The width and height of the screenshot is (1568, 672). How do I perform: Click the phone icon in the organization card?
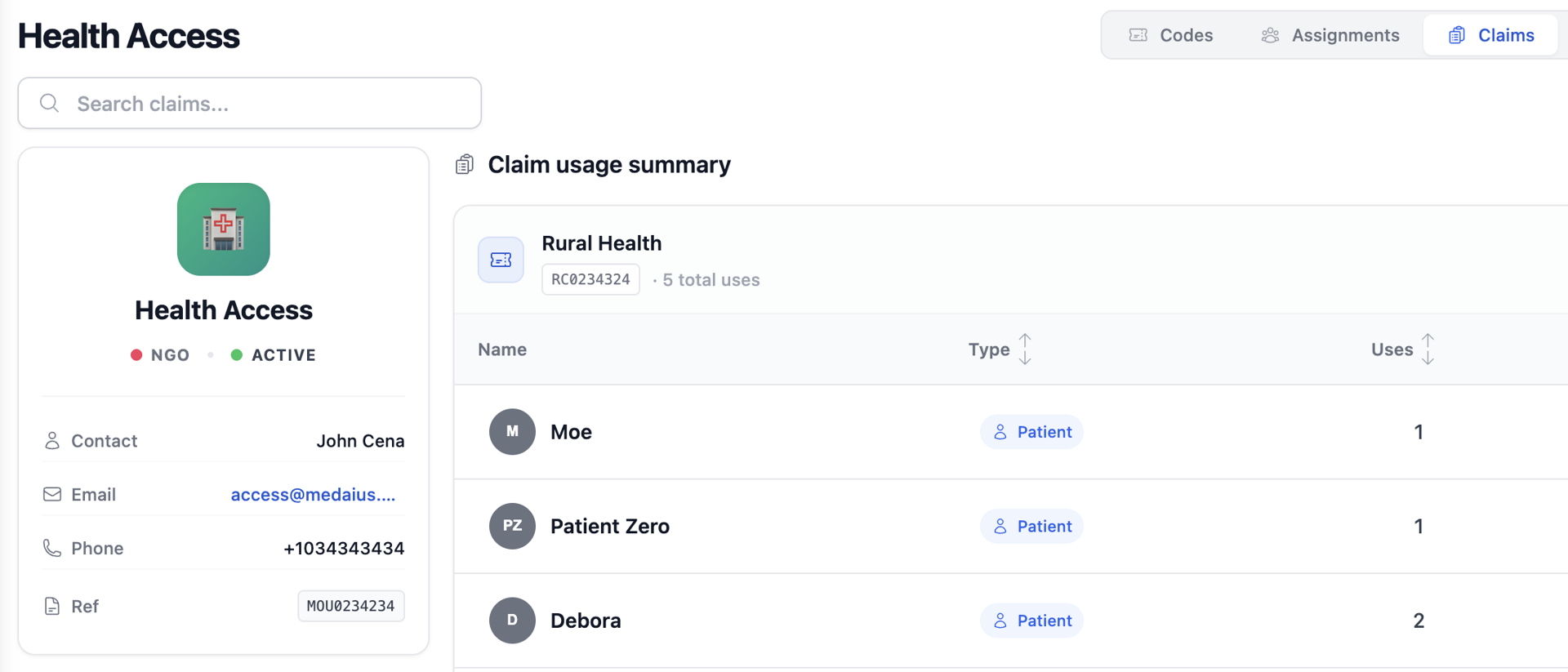51,548
